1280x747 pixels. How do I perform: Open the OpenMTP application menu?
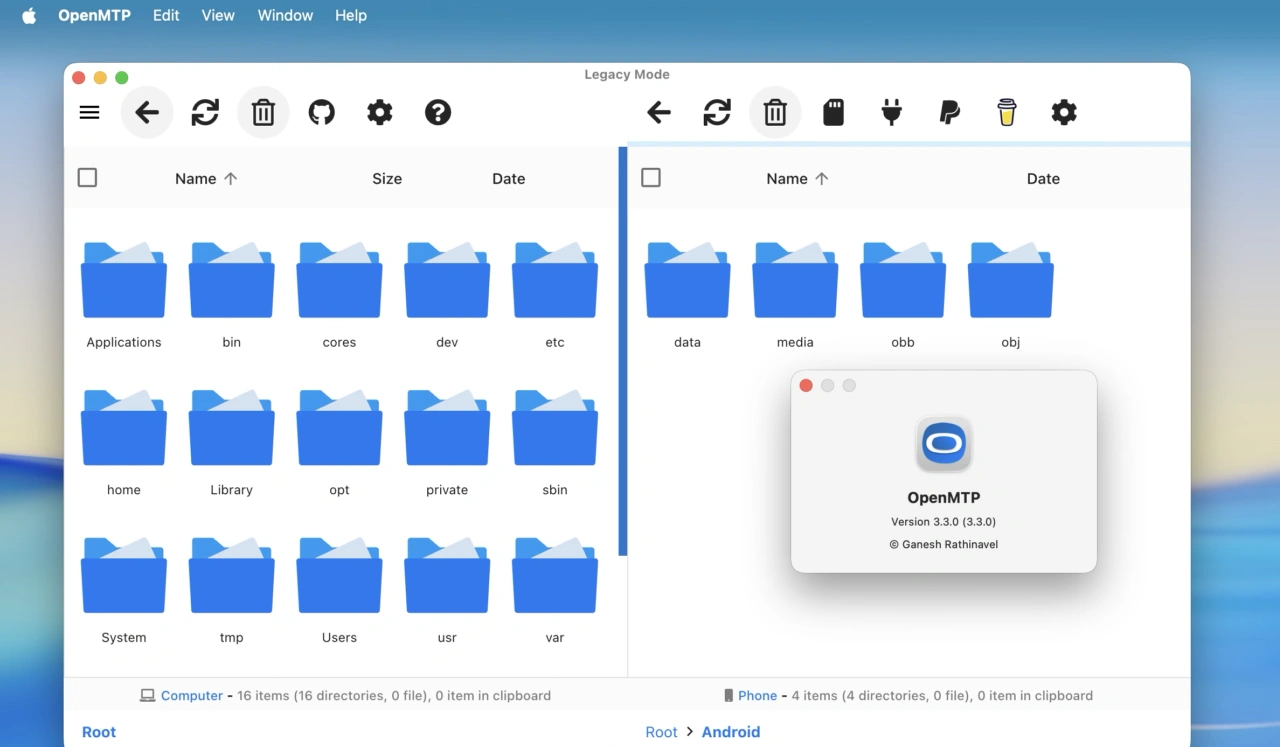click(94, 15)
